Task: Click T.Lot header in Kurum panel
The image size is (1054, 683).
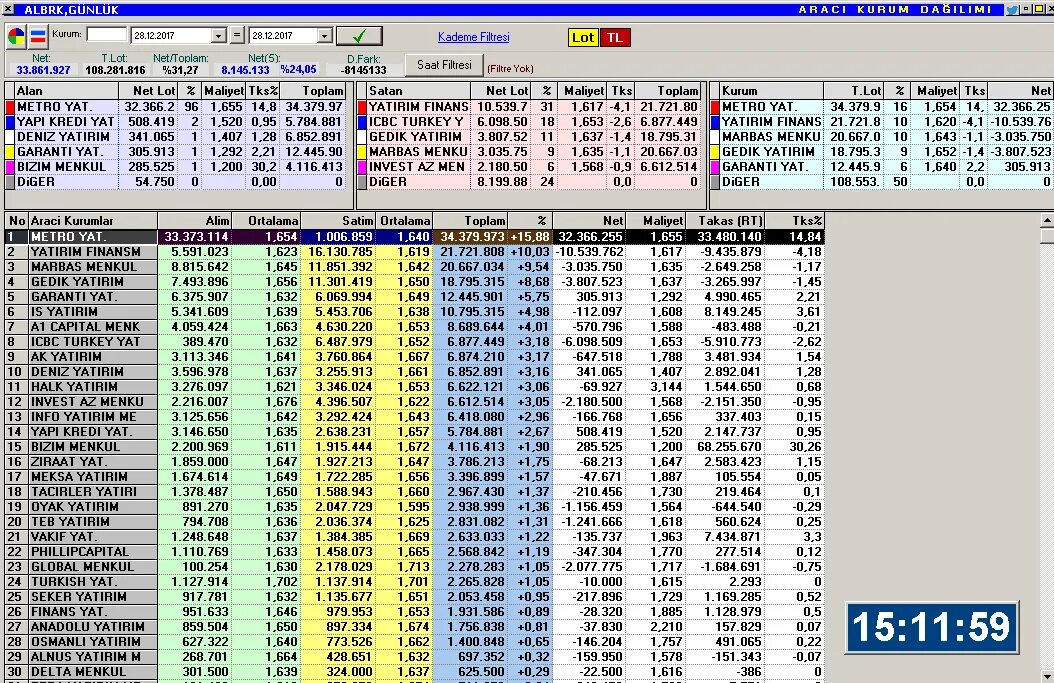Action: (854, 91)
